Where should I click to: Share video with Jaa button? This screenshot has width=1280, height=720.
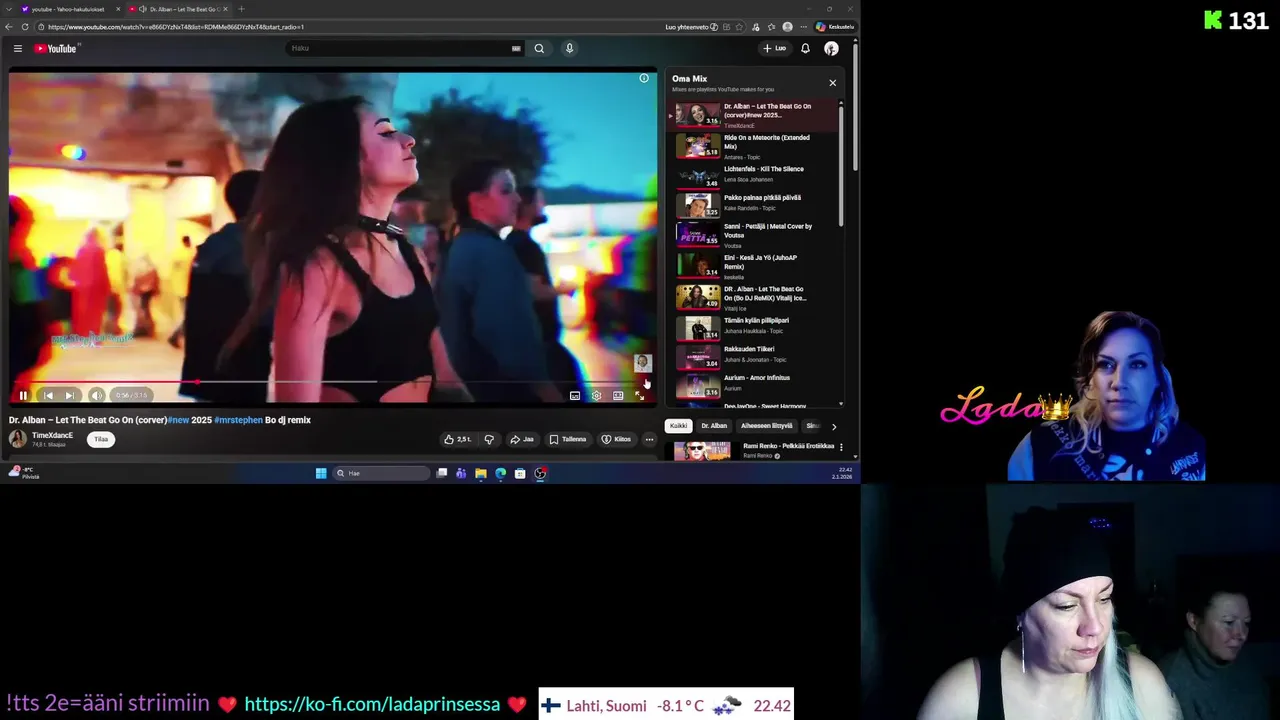522,439
